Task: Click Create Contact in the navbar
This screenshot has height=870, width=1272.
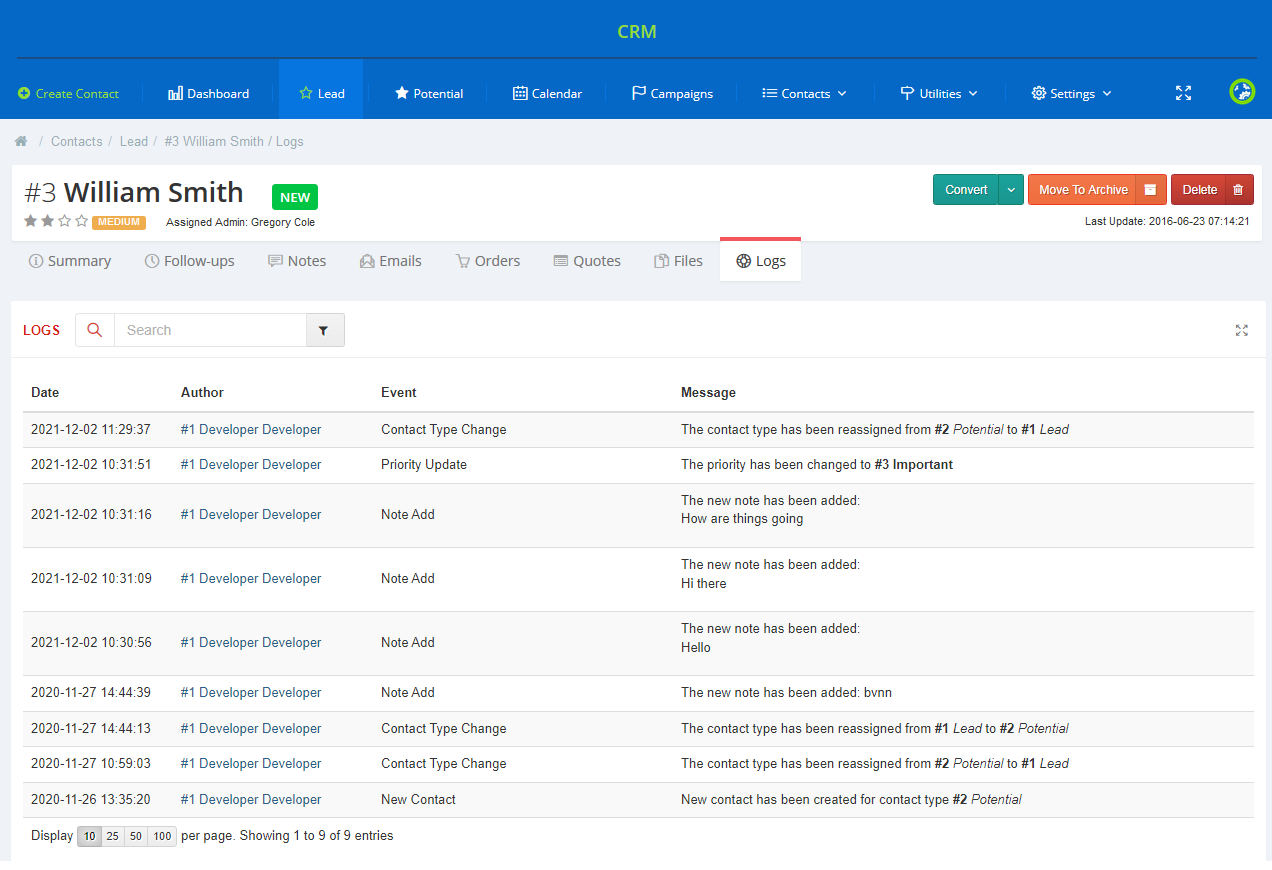Action: [x=68, y=93]
